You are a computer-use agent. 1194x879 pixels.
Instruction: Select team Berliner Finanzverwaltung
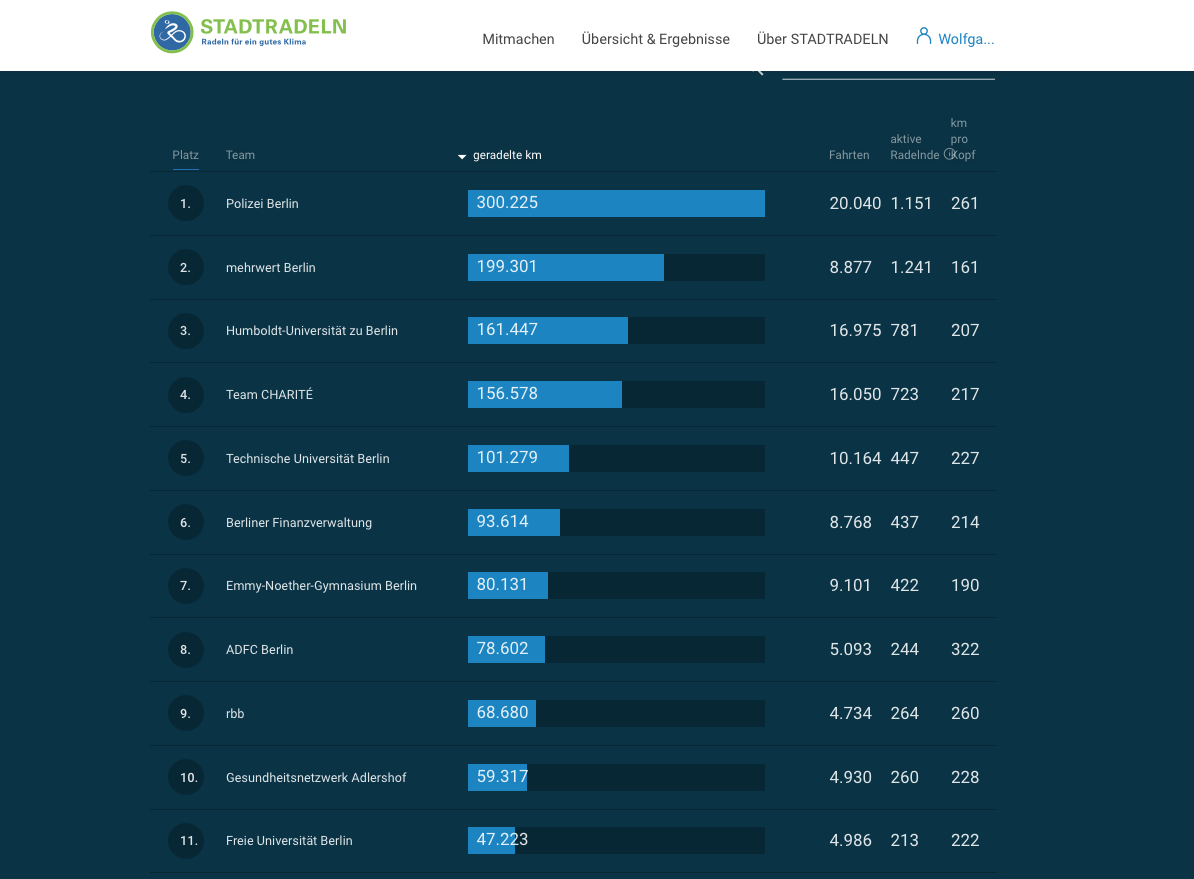tap(298, 523)
